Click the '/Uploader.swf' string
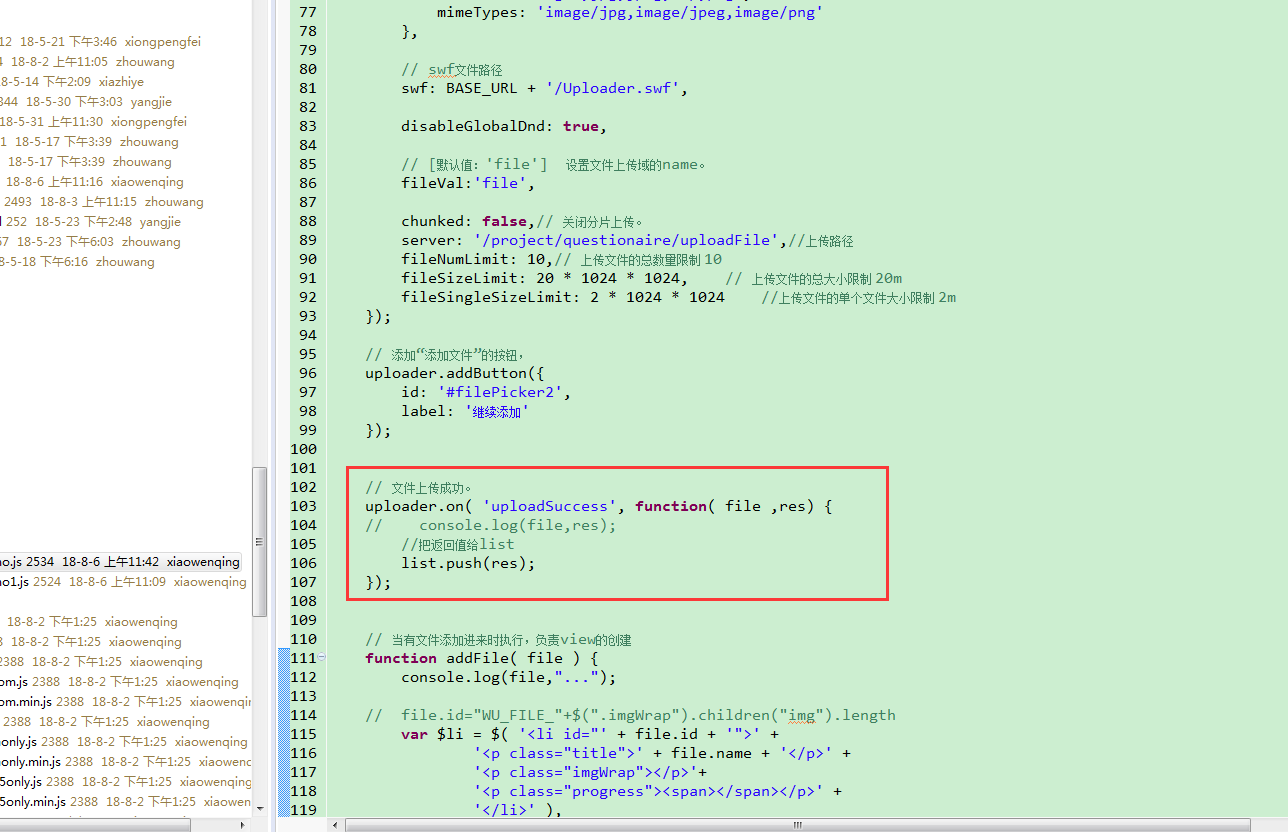Image resolution: width=1288 pixels, height=832 pixels. tap(614, 88)
